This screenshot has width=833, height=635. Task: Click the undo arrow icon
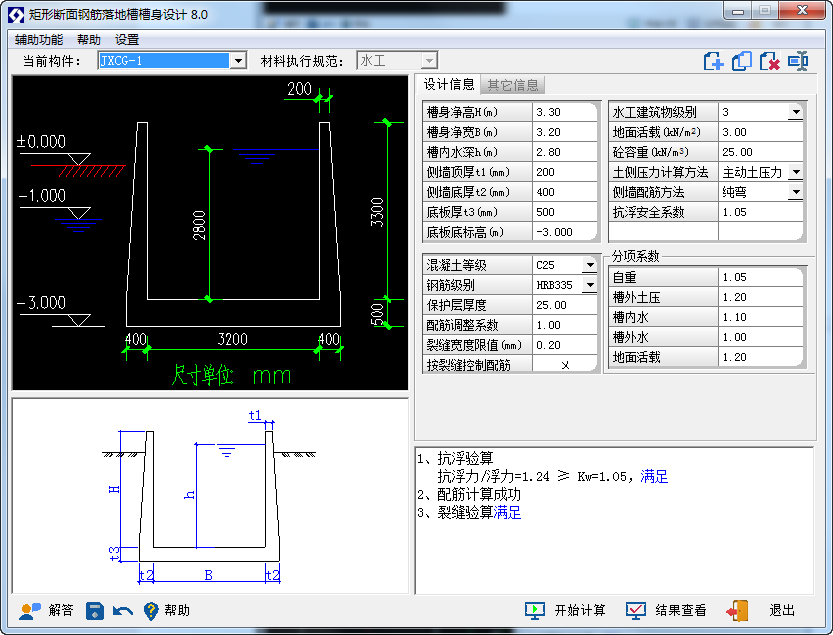pyautogui.click(x=123, y=611)
